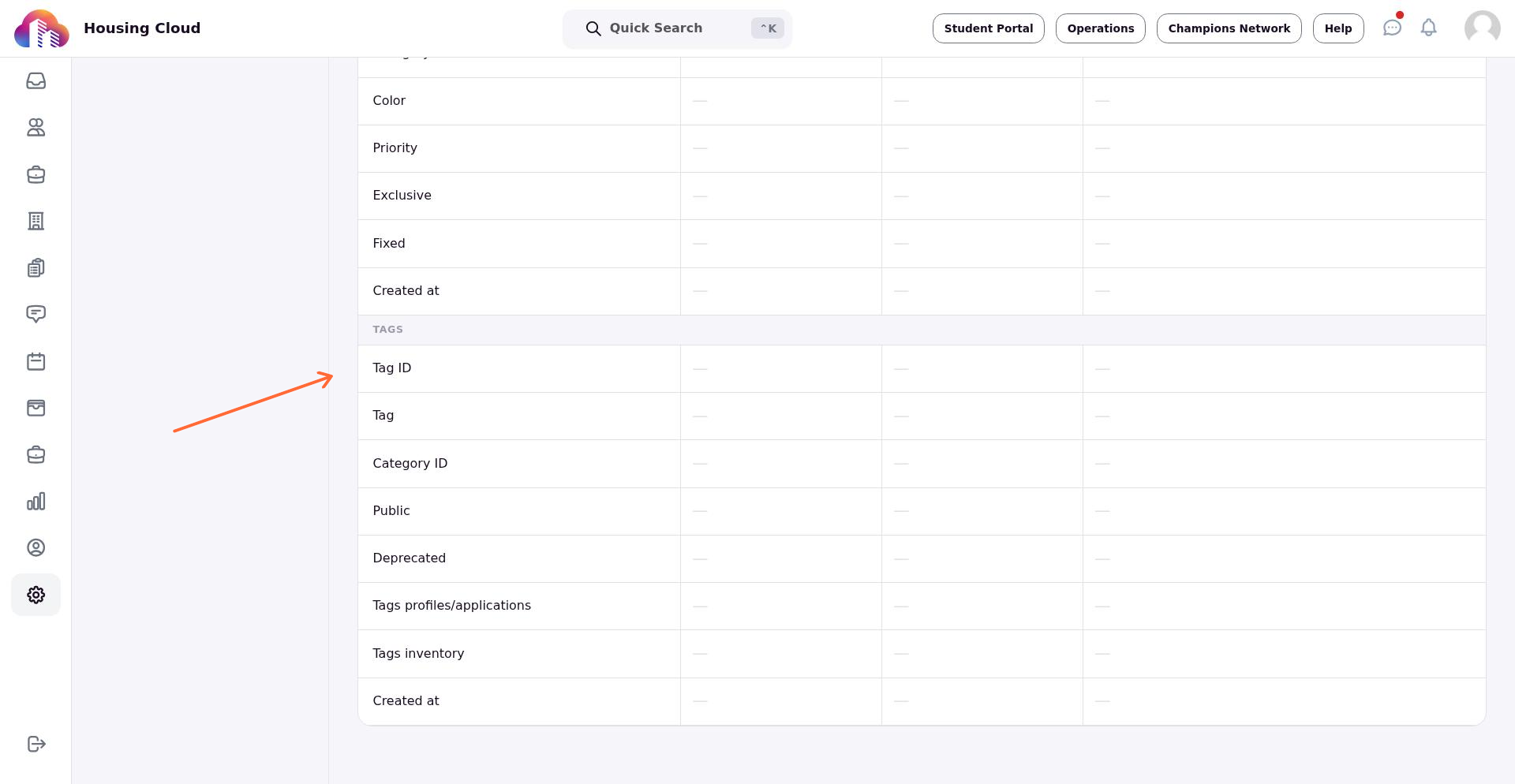Click the Help button
Viewport: 1515px width, 784px height.
point(1338,28)
